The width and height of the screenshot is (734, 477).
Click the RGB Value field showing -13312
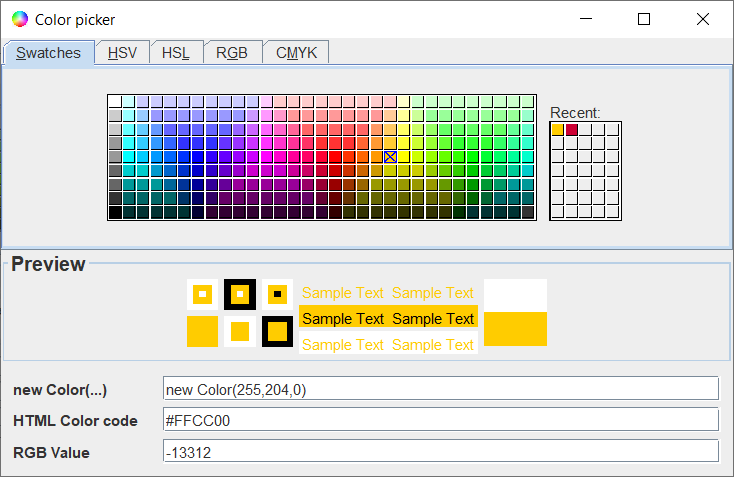(x=441, y=451)
